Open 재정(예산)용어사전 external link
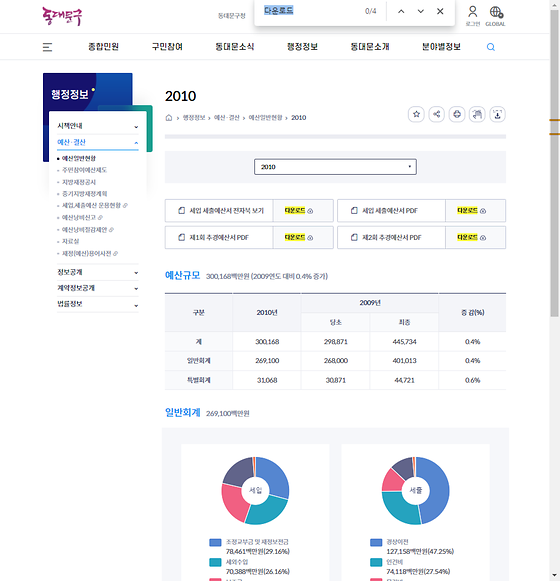Viewport: 560px width, 581px height. 90,253
